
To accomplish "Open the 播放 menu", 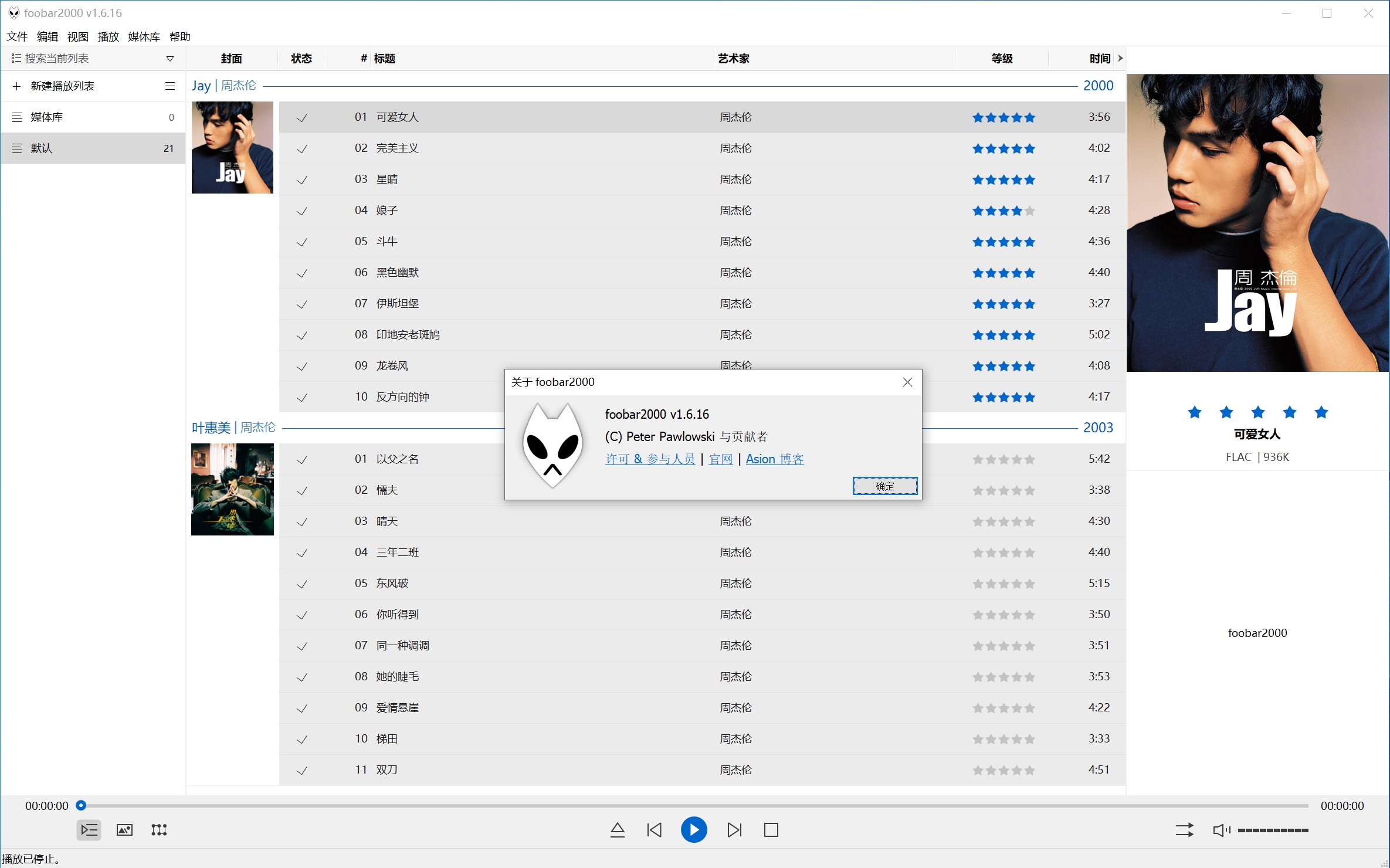I will pyautogui.click(x=108, y=36).
